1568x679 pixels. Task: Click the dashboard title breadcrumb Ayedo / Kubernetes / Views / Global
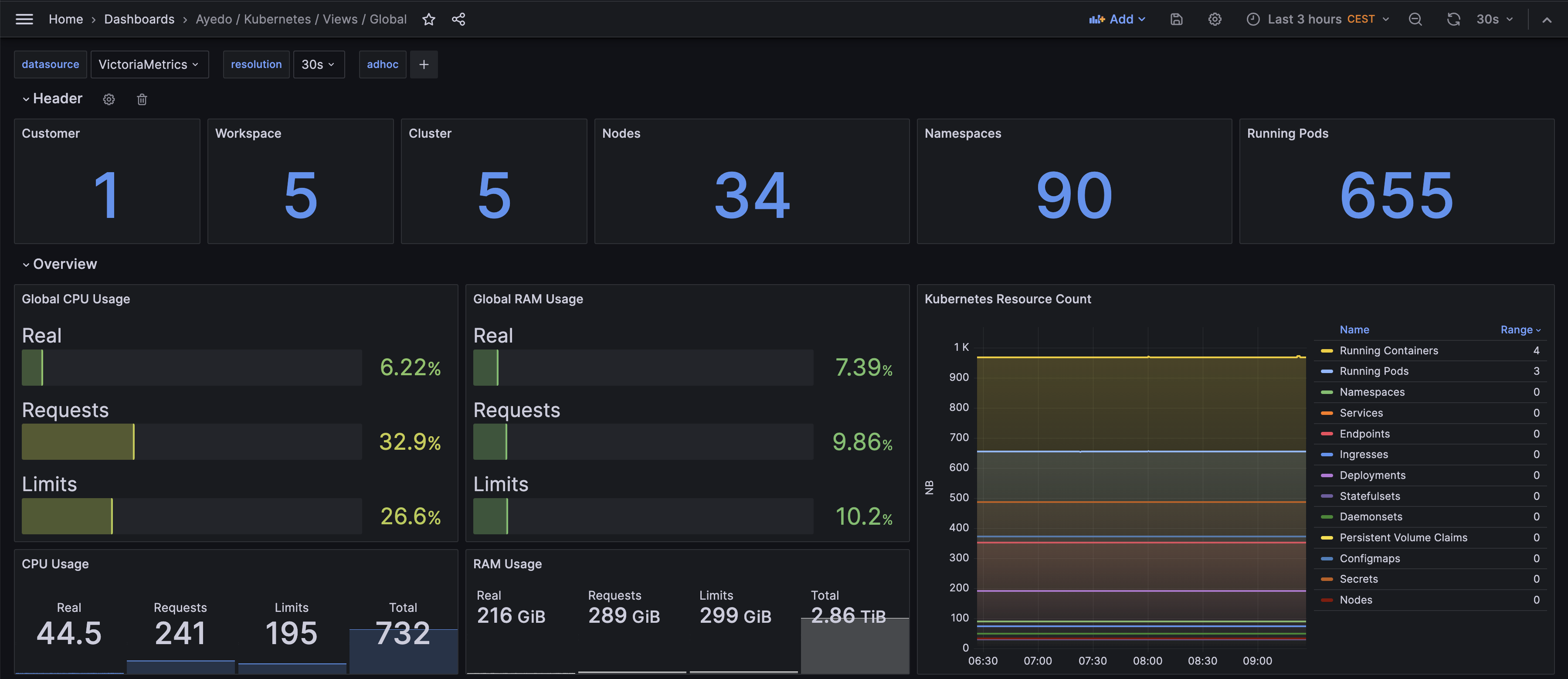[x=301, y=19]
